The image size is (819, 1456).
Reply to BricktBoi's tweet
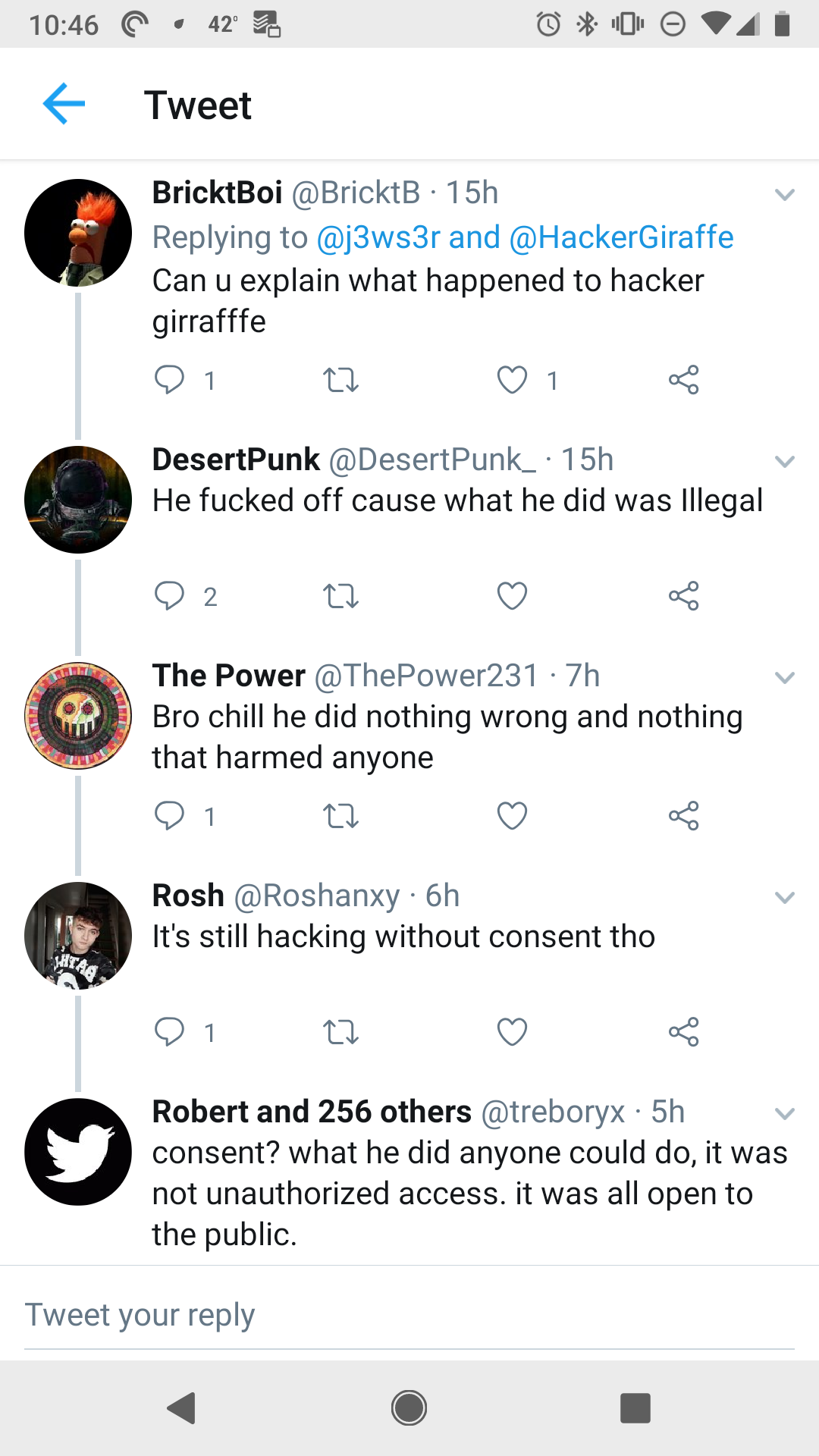(169, 379)
